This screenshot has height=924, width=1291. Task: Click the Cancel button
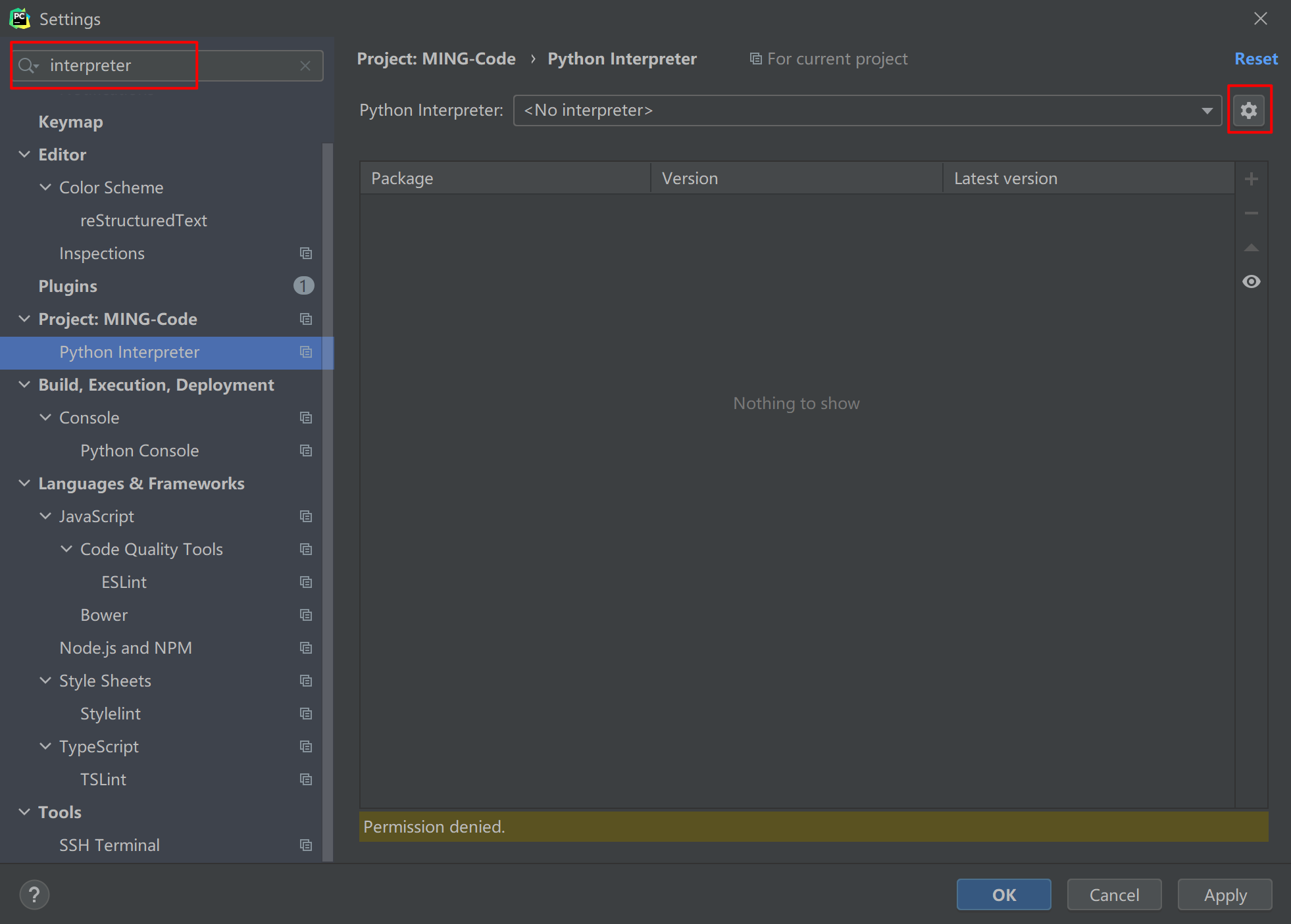point(1114,895)
